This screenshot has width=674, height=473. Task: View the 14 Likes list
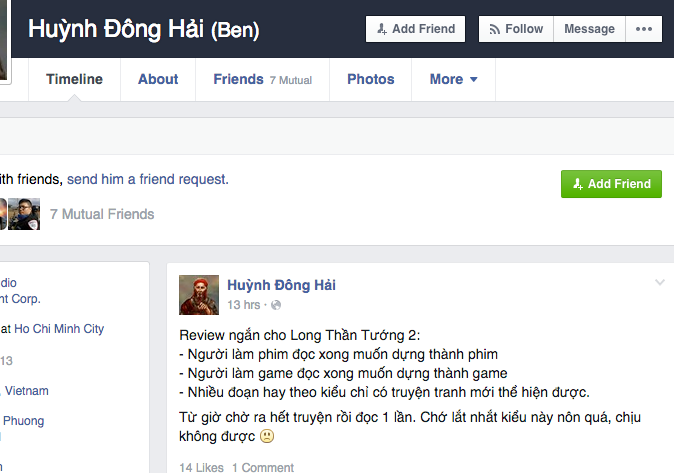201,467
